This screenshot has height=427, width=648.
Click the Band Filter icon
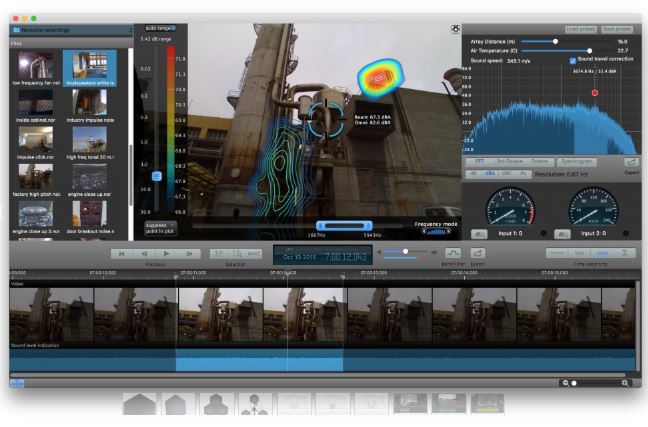tap(453, 253)
